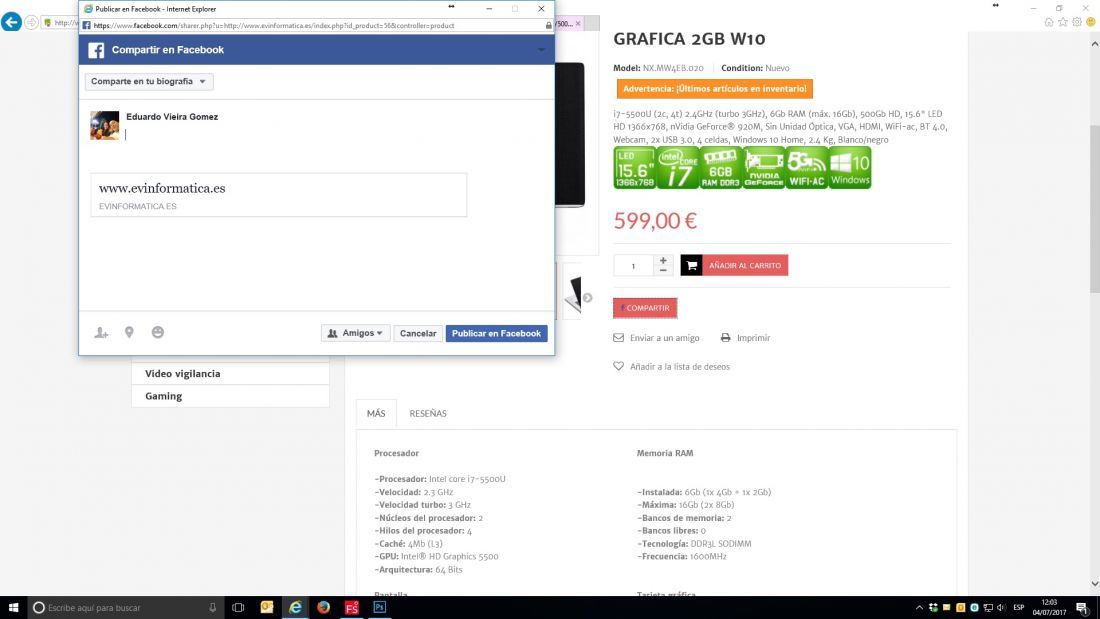Click the envelope icon next to Enviar a un amigo

[618, 338]
